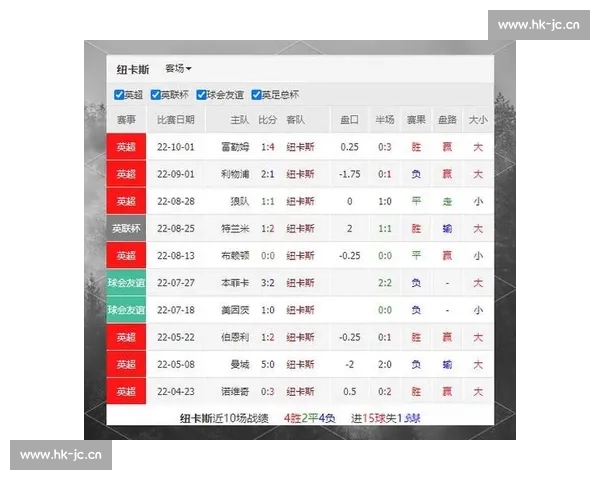Click the score 0:3 for 诺维奇 match
The image size is (600, 480).
[267, 392]
